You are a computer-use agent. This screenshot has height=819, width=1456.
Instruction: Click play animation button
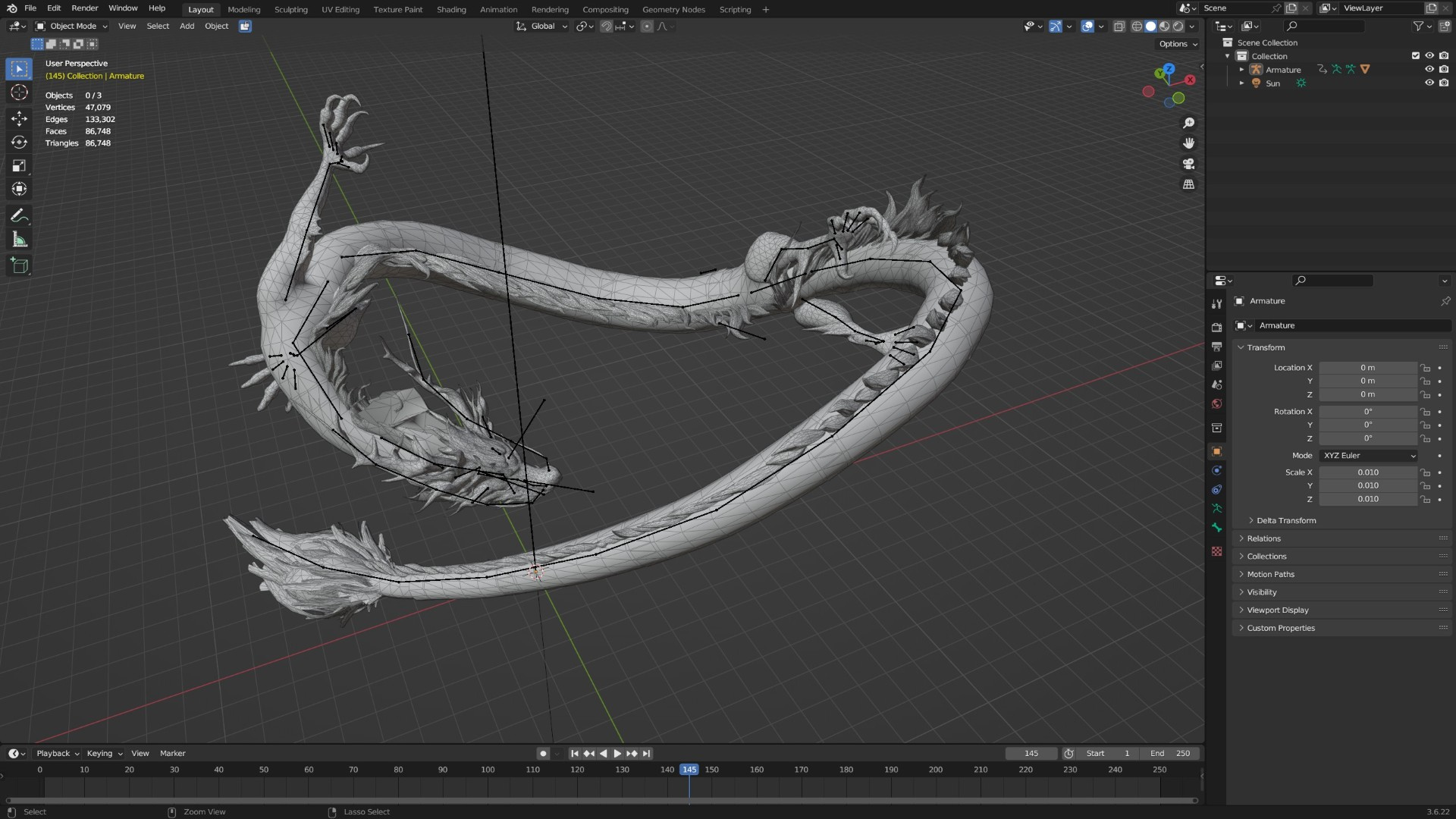(617, 753)
